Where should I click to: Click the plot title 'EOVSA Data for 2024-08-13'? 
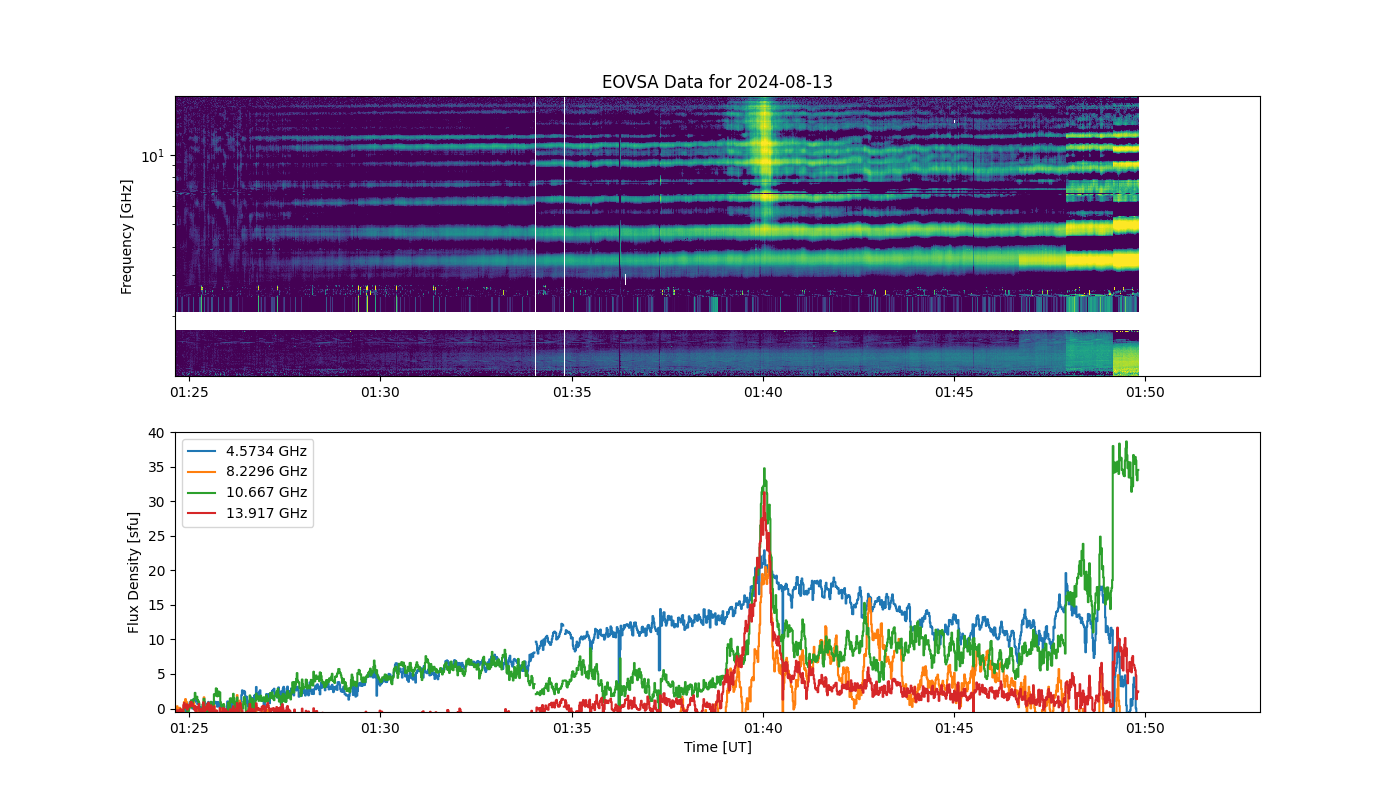click(x=717, y=82)
